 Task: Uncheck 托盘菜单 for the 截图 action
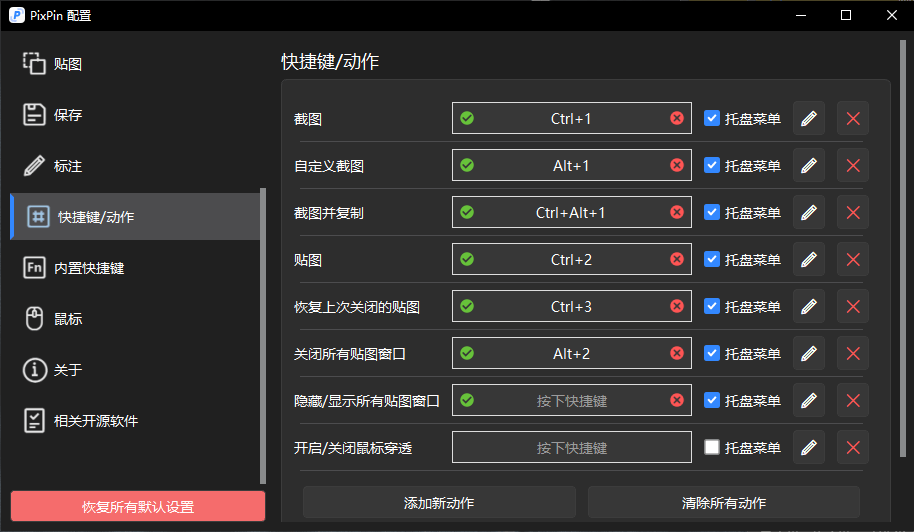pos(712,118)
